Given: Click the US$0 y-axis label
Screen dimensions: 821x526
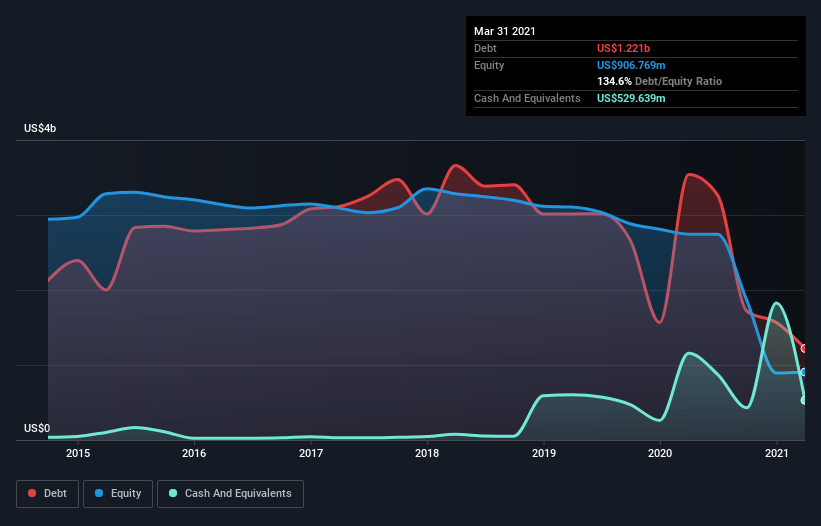Looking at the screenshot, I should pyautogui.click(x=37, y=428).
